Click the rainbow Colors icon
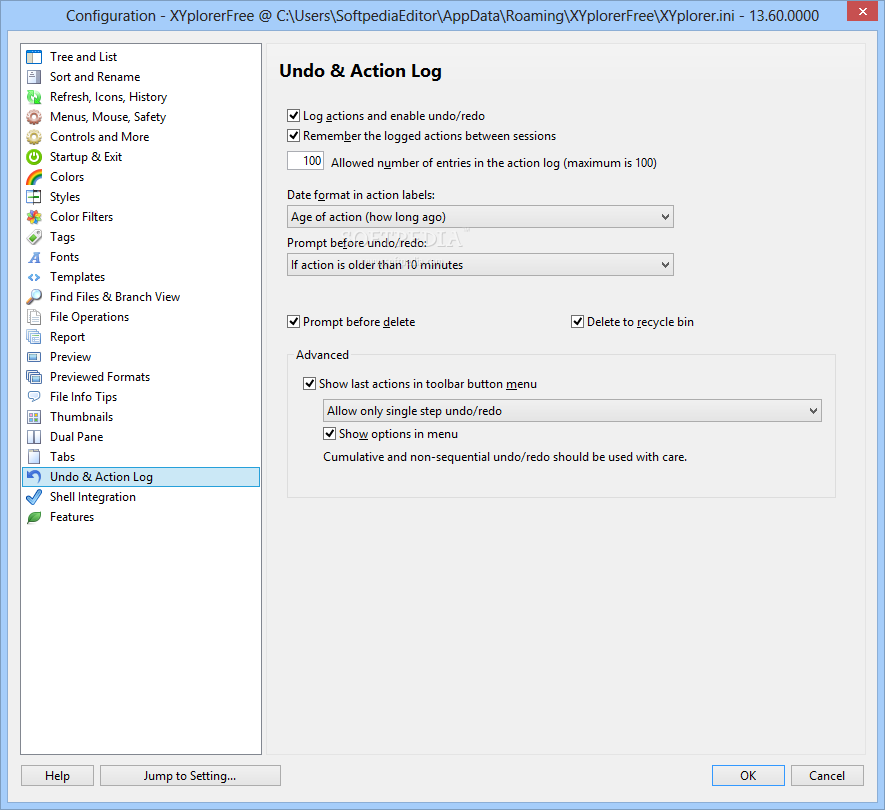Screen dimensions: 885x810 click(34, 177)
